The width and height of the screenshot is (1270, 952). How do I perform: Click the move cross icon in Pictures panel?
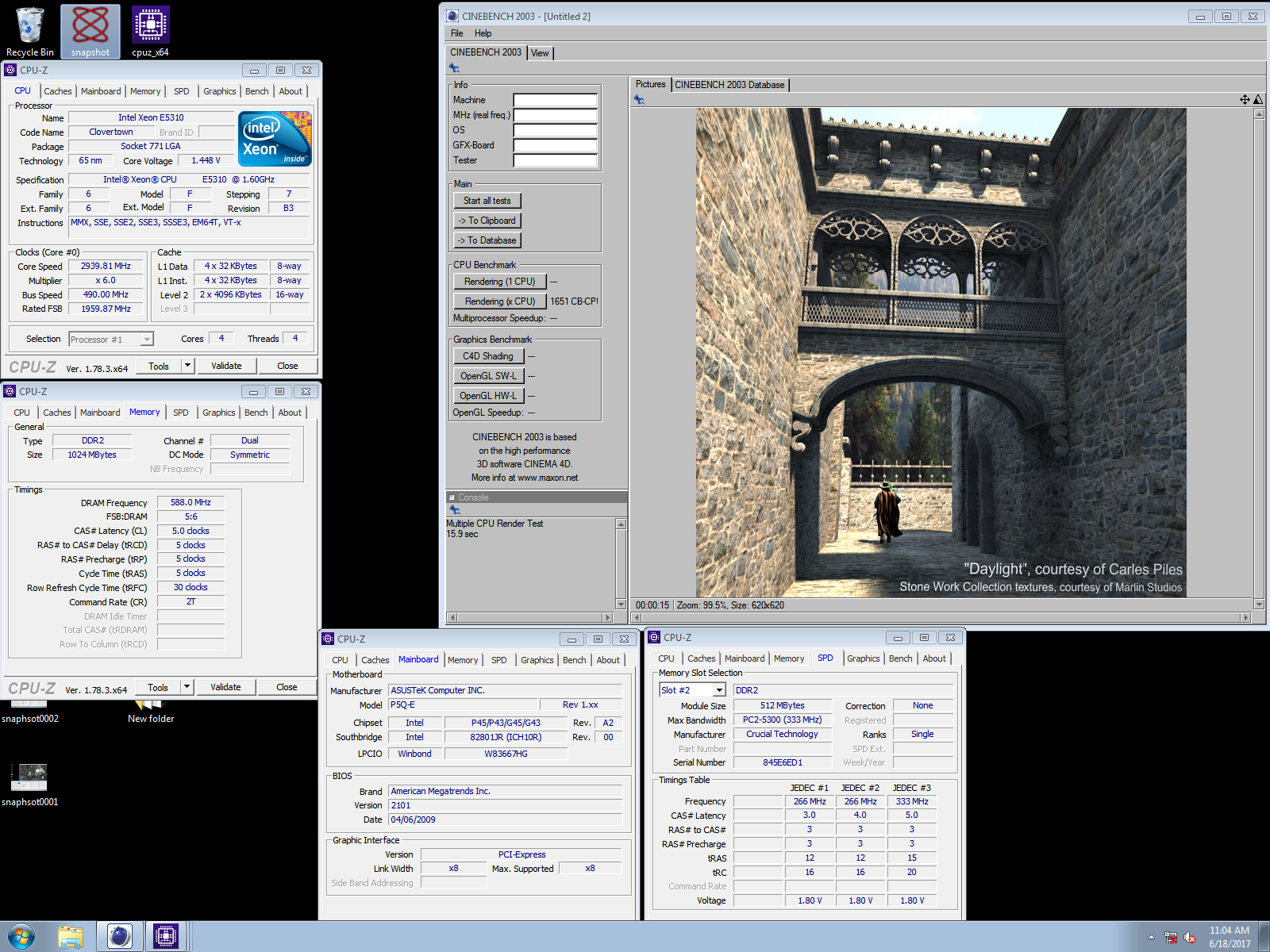tap(1245, 99)
